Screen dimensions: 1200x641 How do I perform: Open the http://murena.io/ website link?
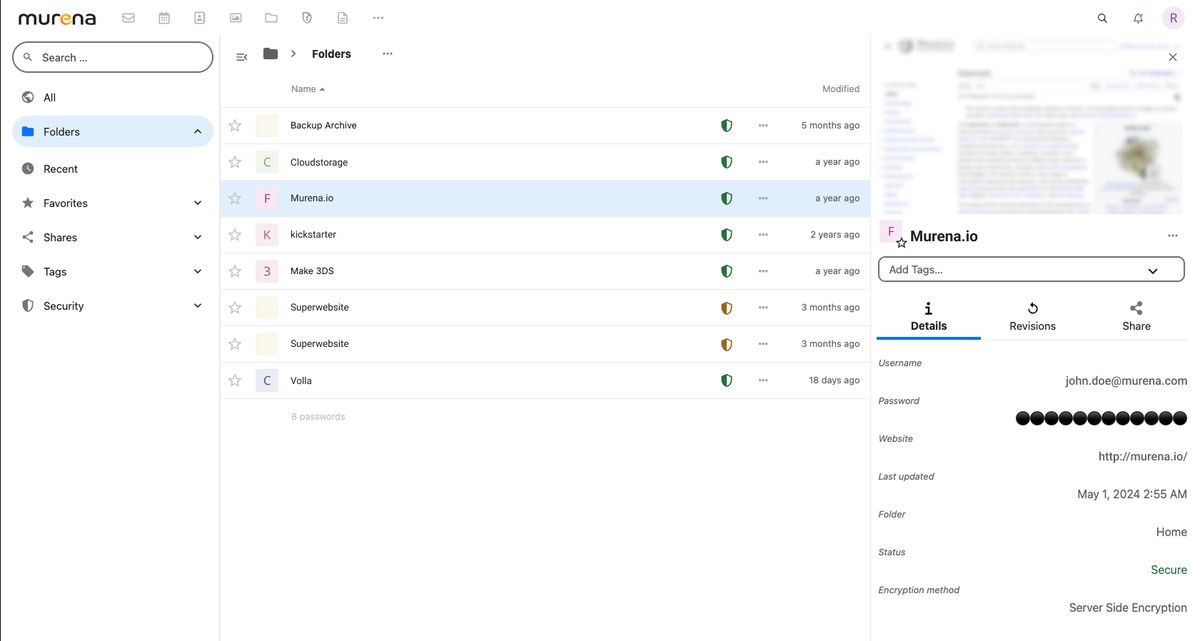1142,456
